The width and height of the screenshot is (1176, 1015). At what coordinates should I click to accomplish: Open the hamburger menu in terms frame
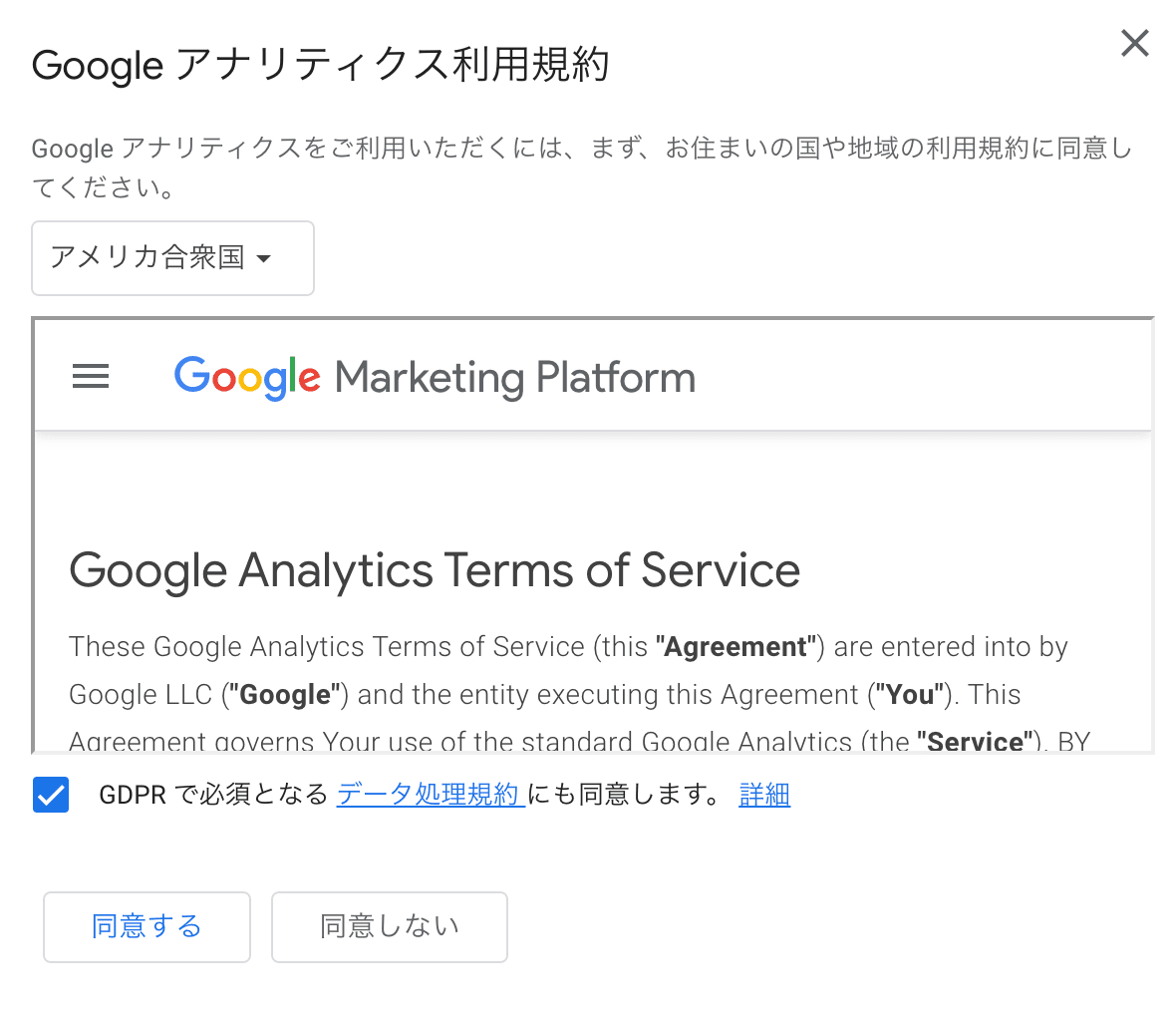91,377
